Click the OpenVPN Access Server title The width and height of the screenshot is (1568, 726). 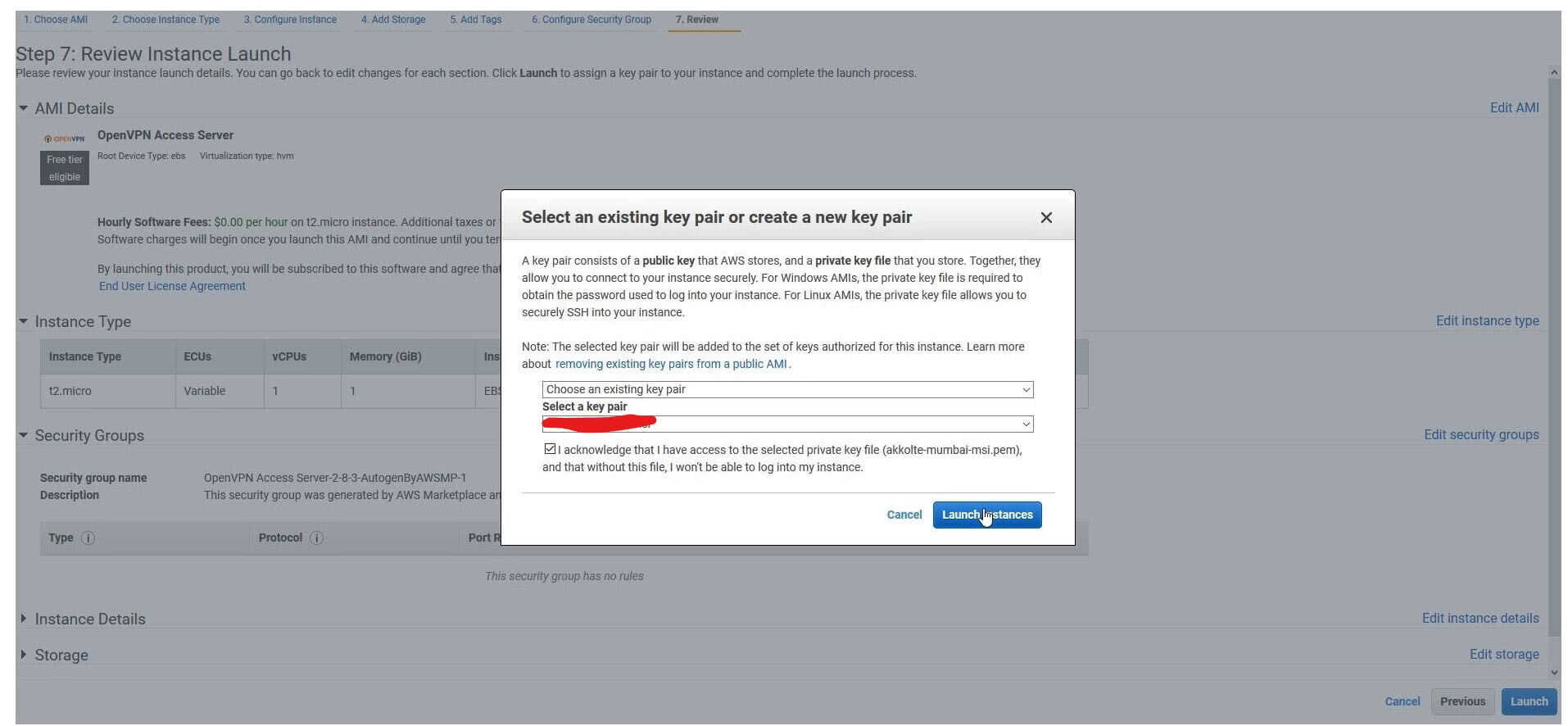[x=165, y=135]
